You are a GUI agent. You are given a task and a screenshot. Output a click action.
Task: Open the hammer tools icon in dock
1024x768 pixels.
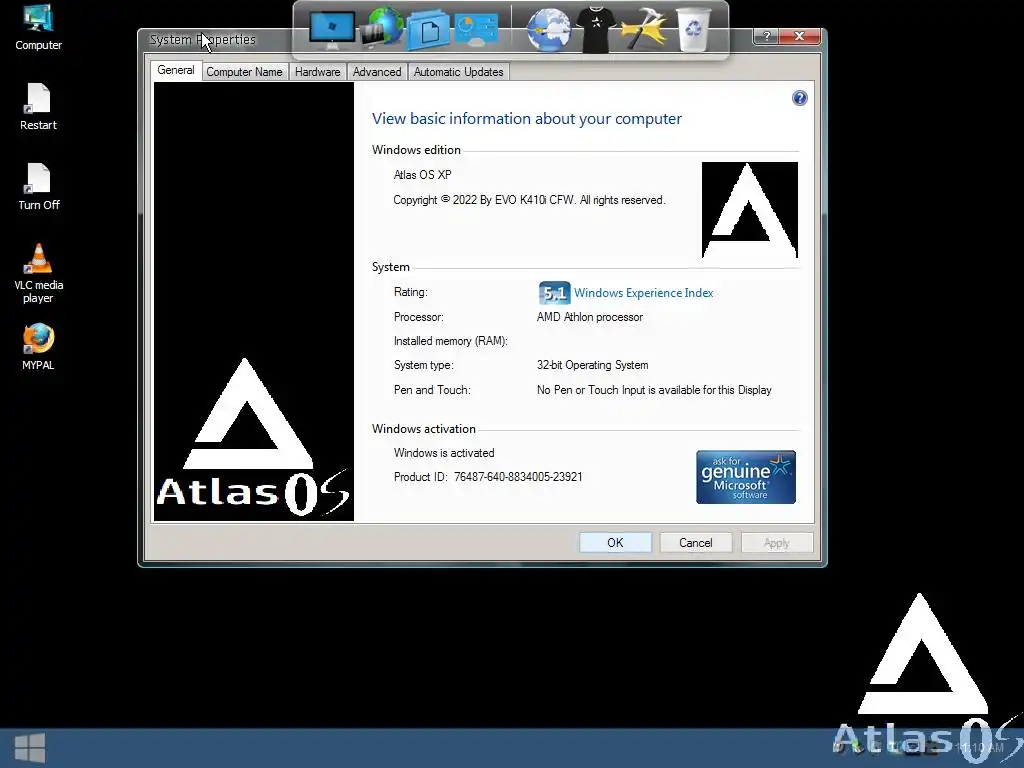tap(644, 29)
